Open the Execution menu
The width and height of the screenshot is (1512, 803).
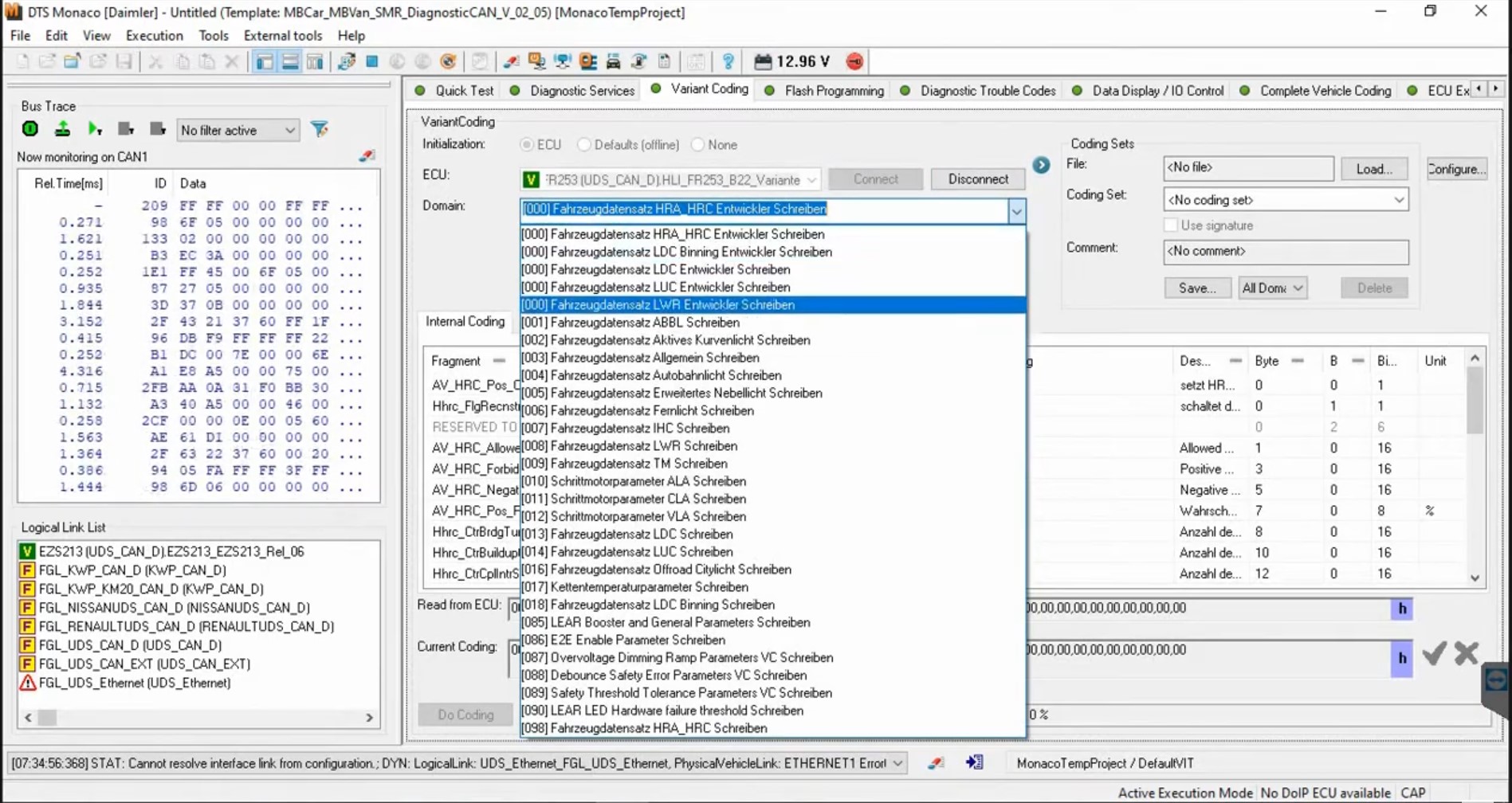click(x=155, y=35)
